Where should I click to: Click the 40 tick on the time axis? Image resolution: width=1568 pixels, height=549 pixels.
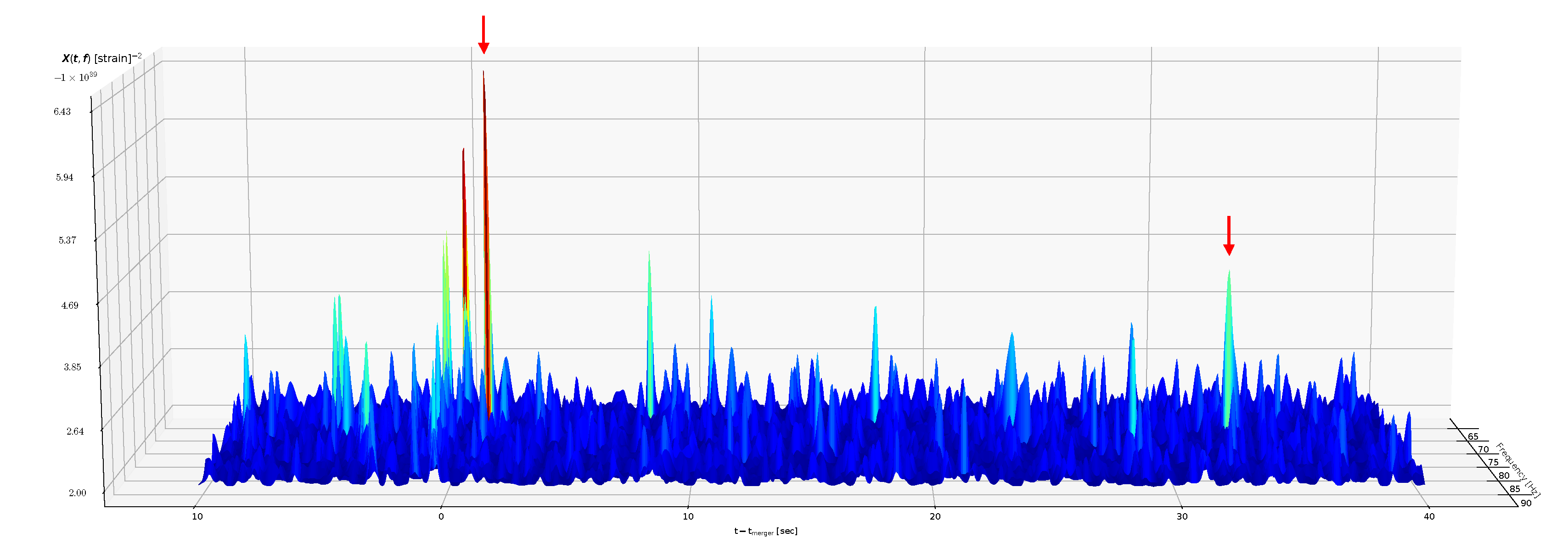tap(1428, 516)
